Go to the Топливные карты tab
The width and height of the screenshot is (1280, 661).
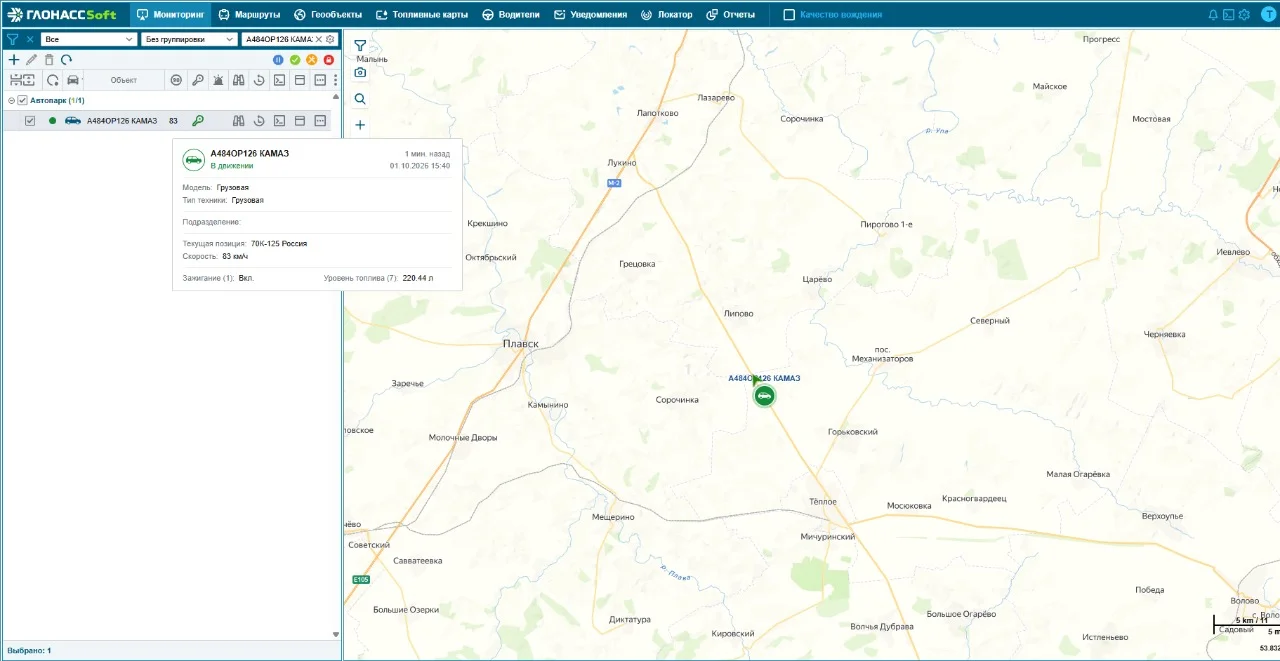422,15
